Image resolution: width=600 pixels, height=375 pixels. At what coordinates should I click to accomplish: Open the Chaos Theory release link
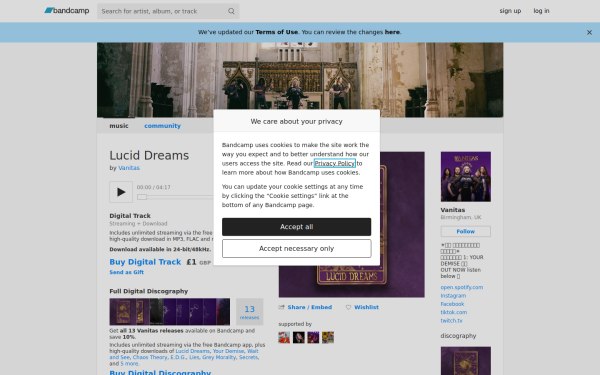150,357
